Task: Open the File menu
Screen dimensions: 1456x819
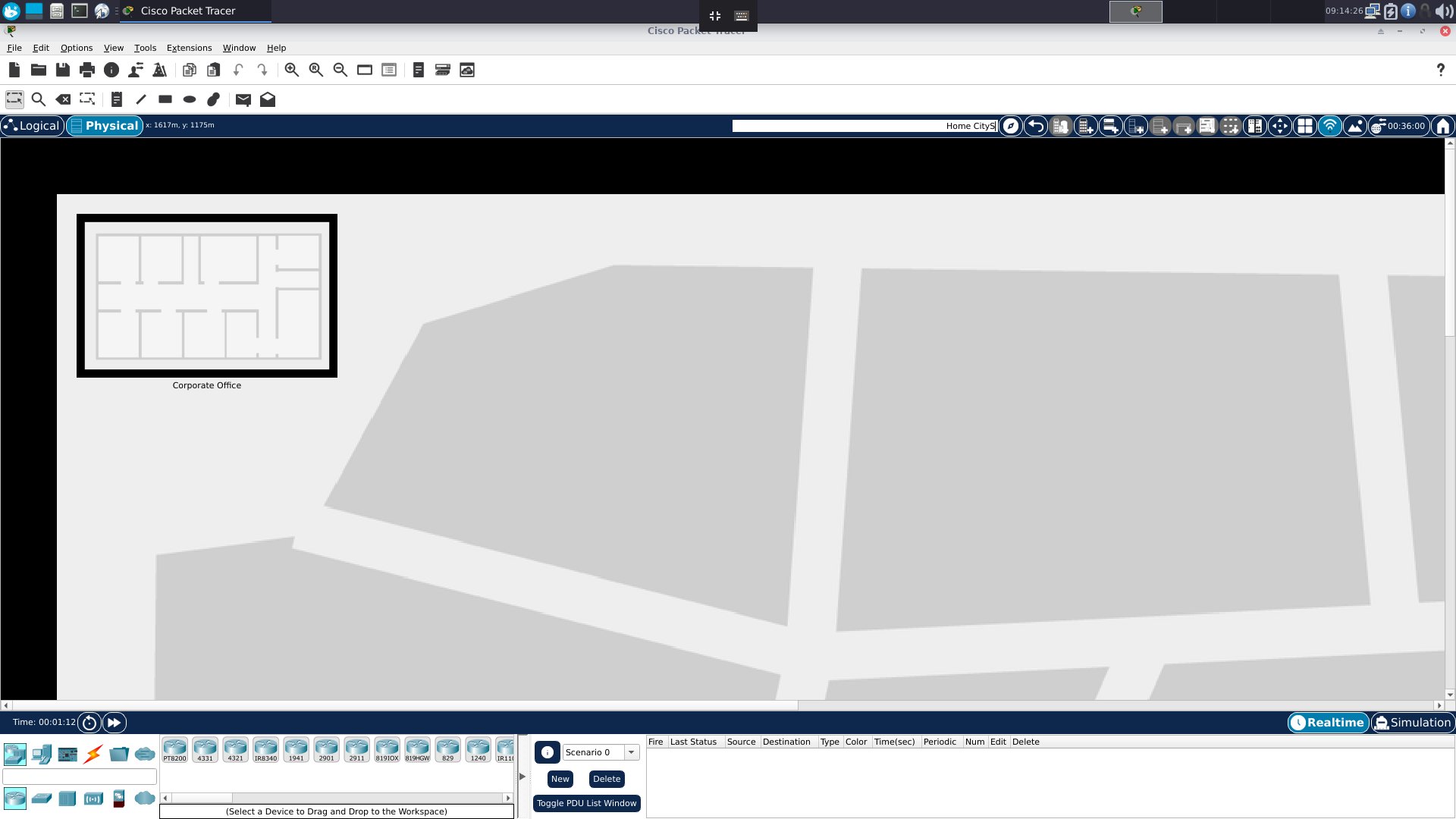Action: tap(14, 48)
